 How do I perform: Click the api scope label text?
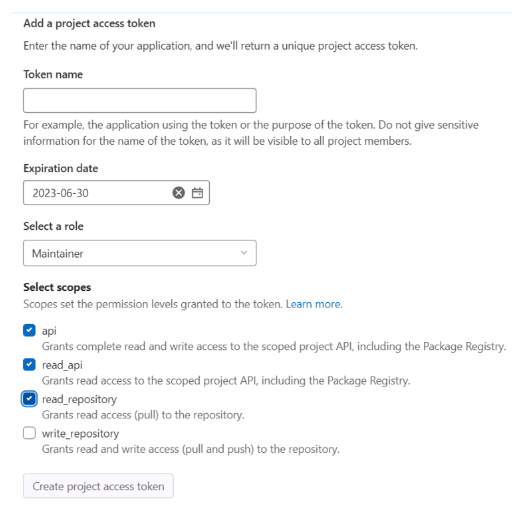[49, 331]
